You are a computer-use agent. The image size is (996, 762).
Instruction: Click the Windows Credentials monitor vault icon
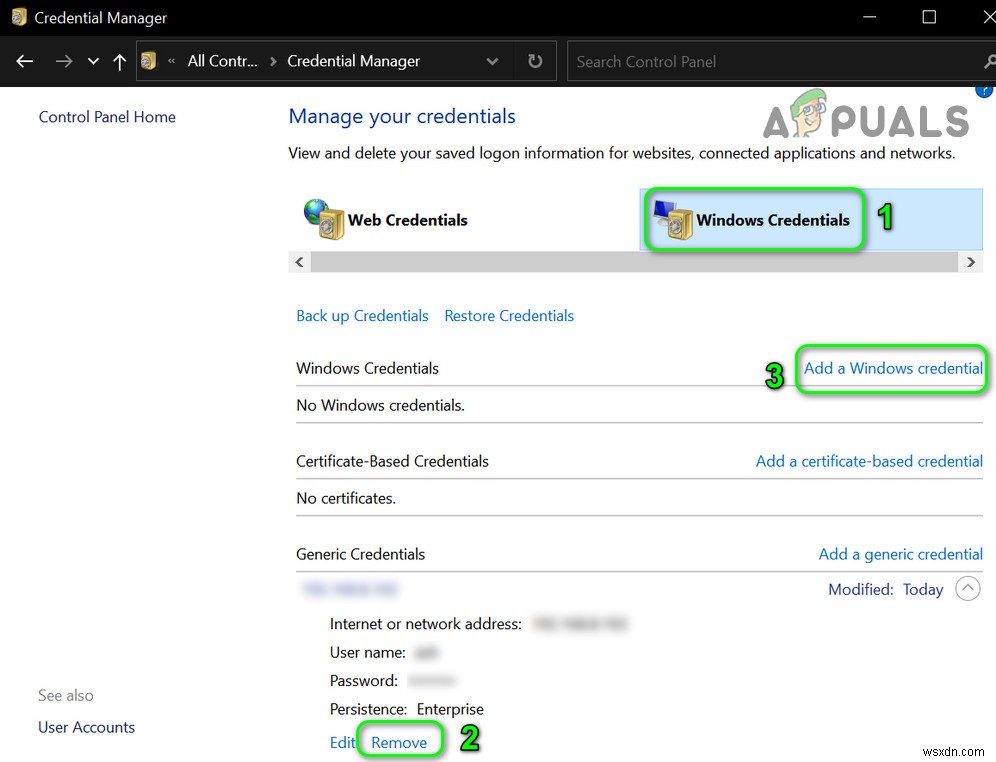pos(673,220)
